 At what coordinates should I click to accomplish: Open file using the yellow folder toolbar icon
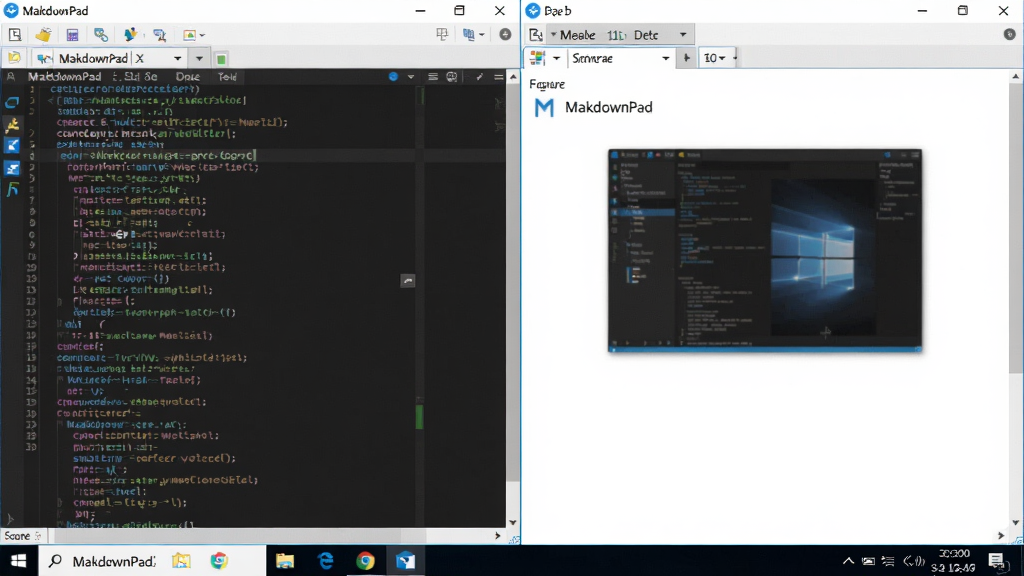coord(43,35)
